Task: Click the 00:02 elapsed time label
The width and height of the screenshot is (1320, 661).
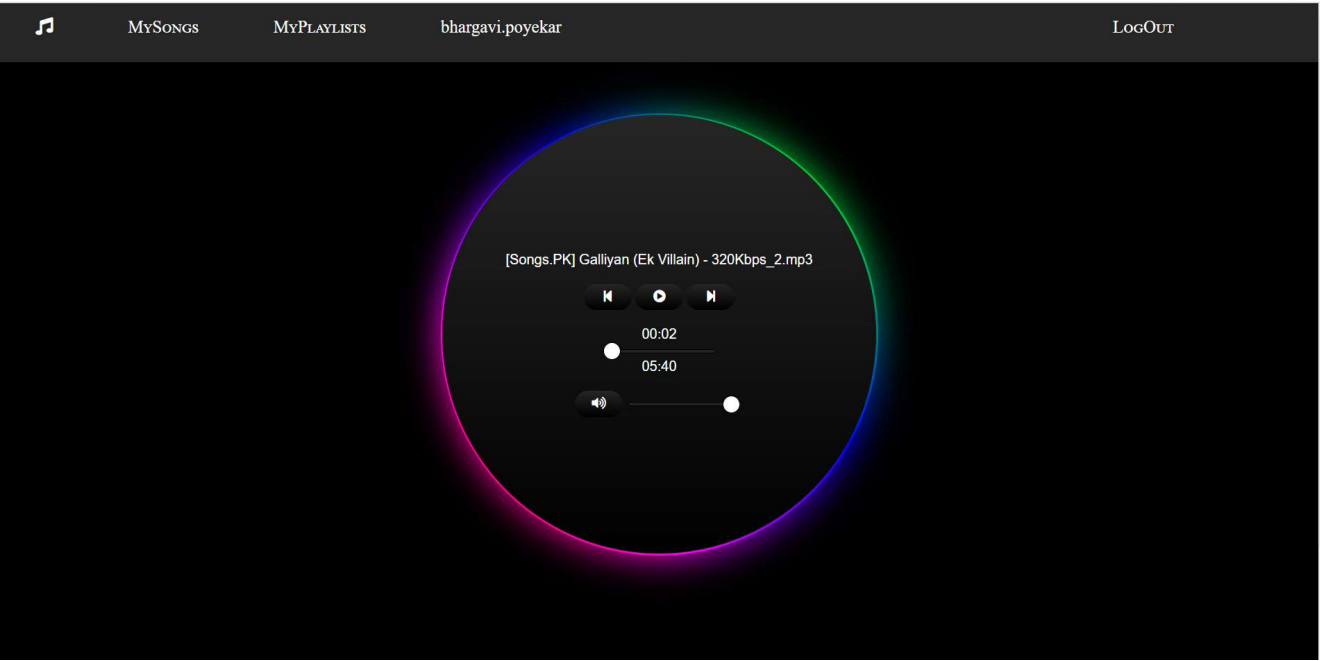Action: [x=659, y=334]
